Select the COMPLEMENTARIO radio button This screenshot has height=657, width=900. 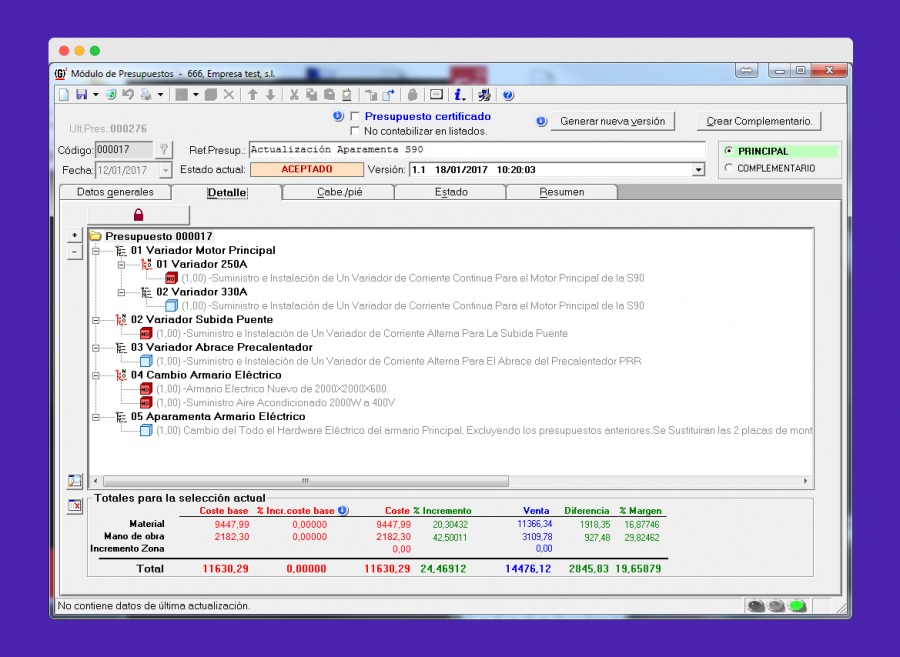pyautogui.click(x=728, y=168)
